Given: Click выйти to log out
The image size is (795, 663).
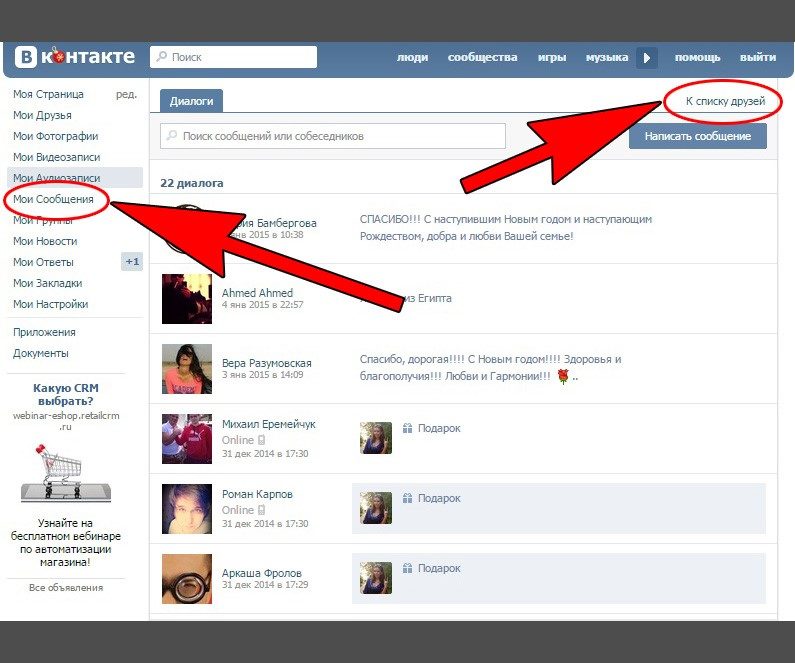Looking at the screenshot, I should [757, 57].
